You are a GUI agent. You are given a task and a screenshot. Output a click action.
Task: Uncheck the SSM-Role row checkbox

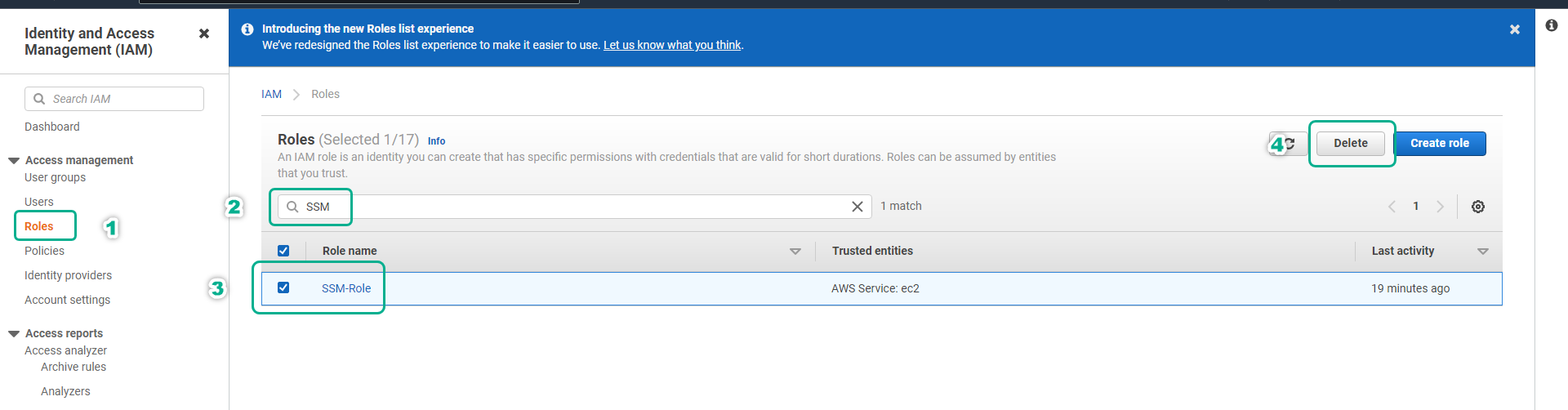[283, 287]
